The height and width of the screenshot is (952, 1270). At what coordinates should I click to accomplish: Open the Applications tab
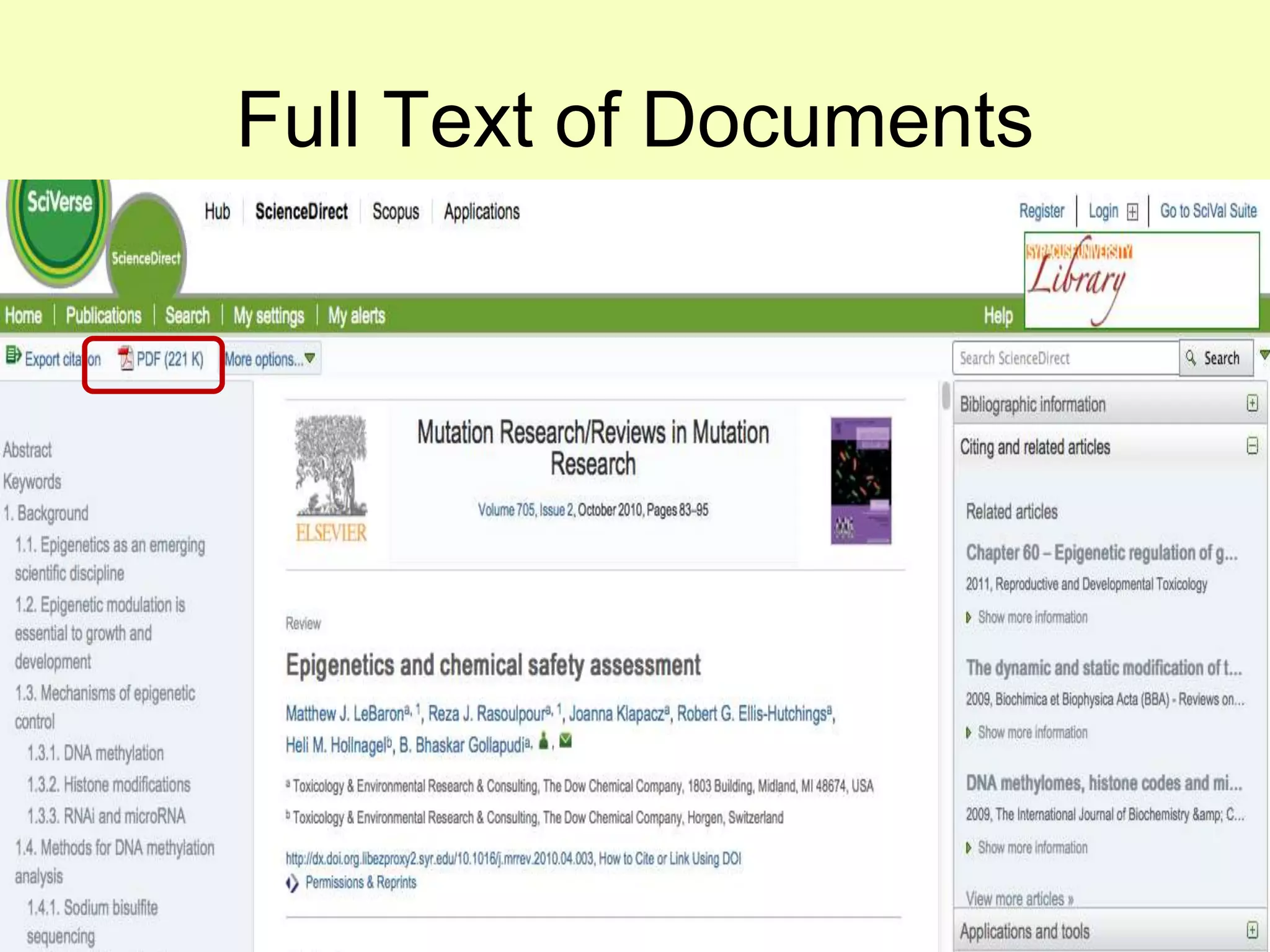click(x=482, y=212)
